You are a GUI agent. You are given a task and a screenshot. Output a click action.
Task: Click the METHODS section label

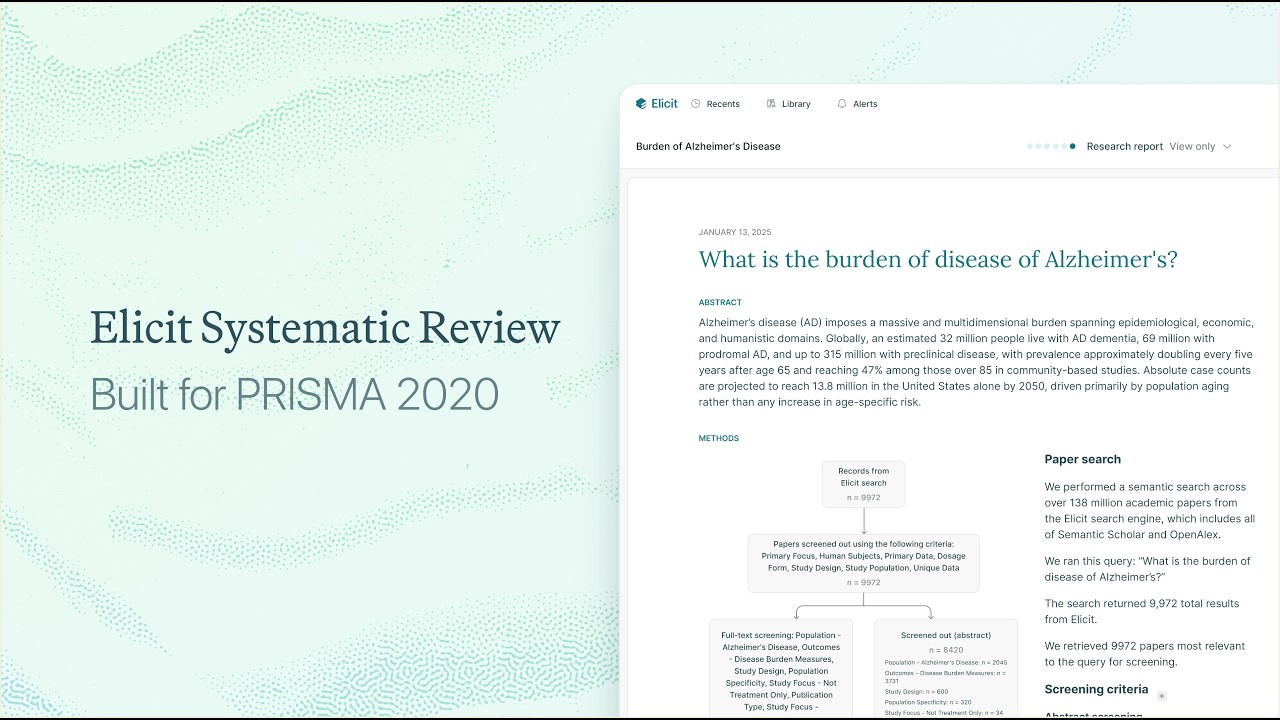tap(719, 438)
